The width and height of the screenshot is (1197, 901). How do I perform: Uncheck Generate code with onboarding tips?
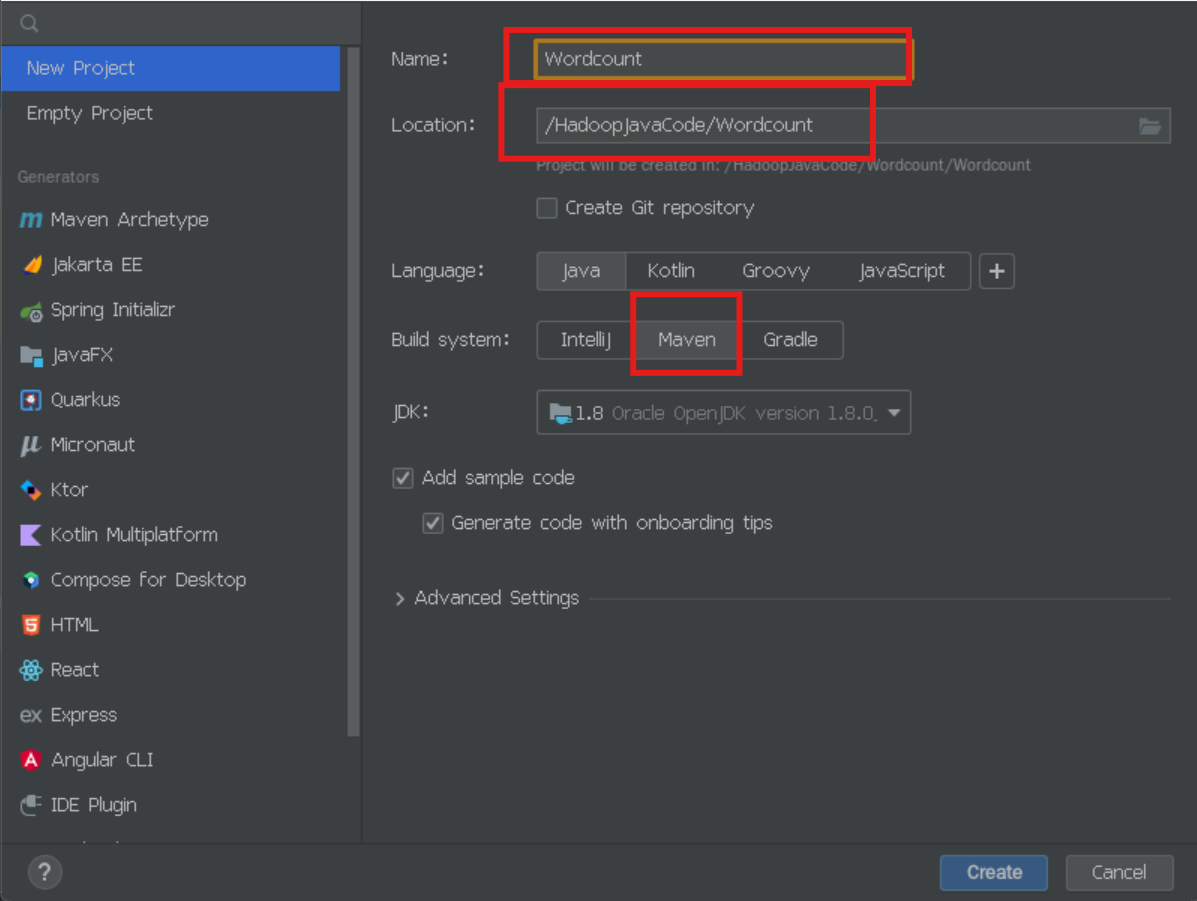[432, 523]
